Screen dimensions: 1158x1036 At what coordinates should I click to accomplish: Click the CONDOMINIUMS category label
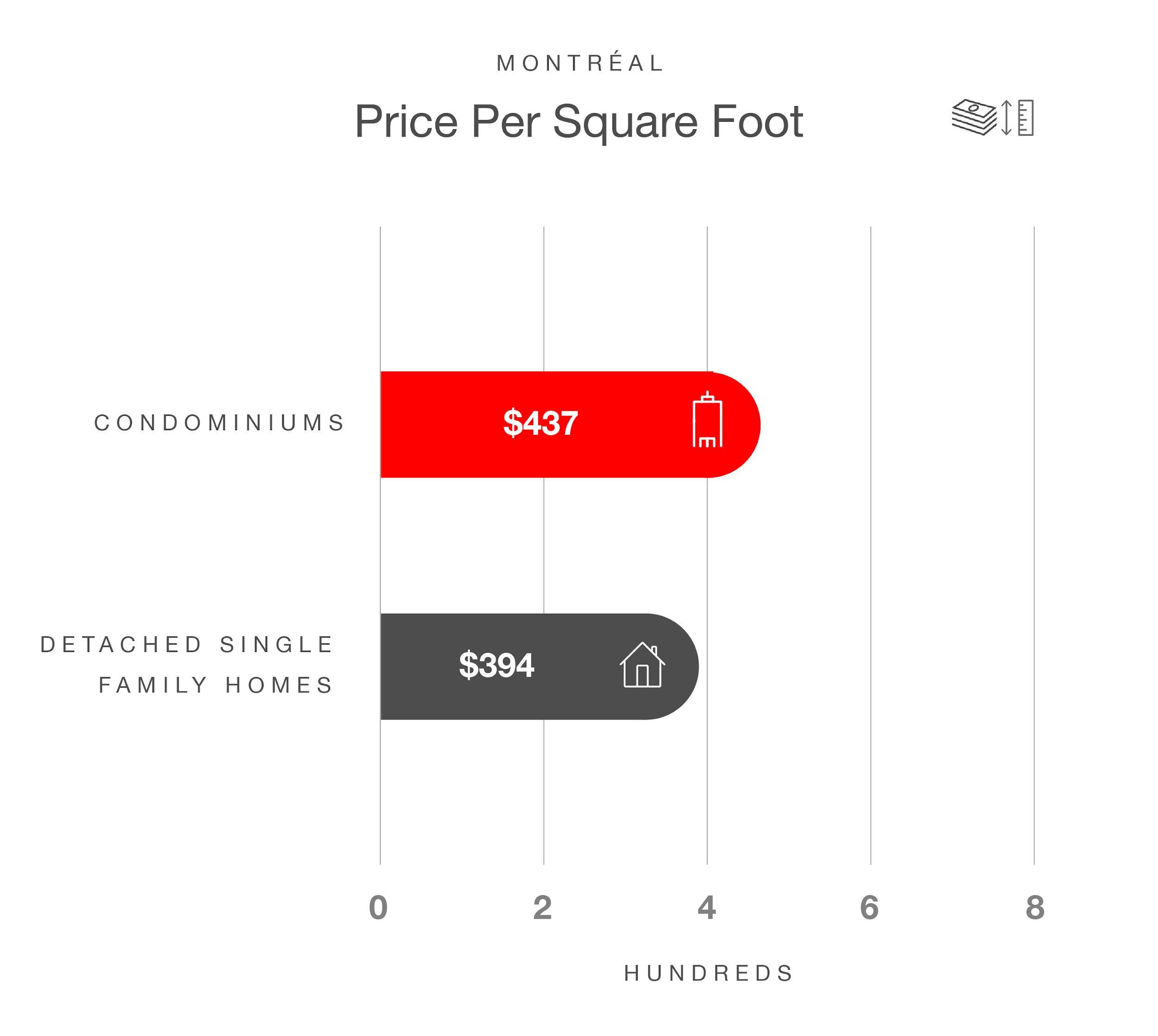tap(220, 423)
